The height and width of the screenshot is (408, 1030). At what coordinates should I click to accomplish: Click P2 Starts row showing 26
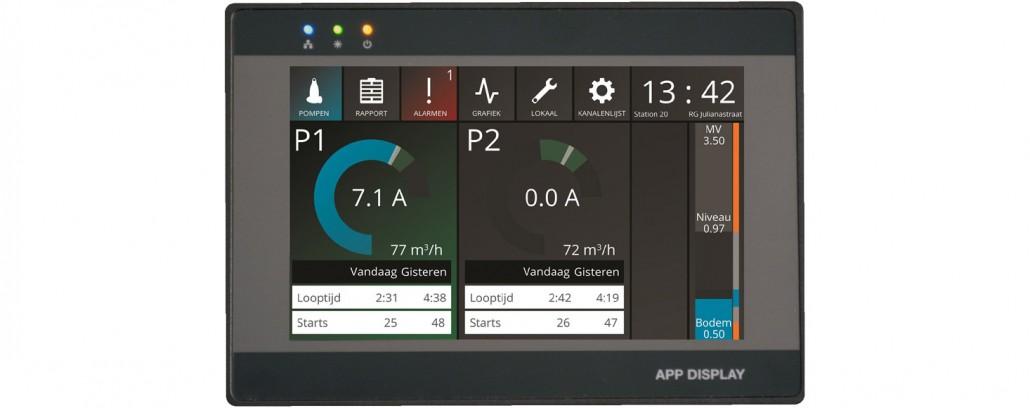(544, 323)
